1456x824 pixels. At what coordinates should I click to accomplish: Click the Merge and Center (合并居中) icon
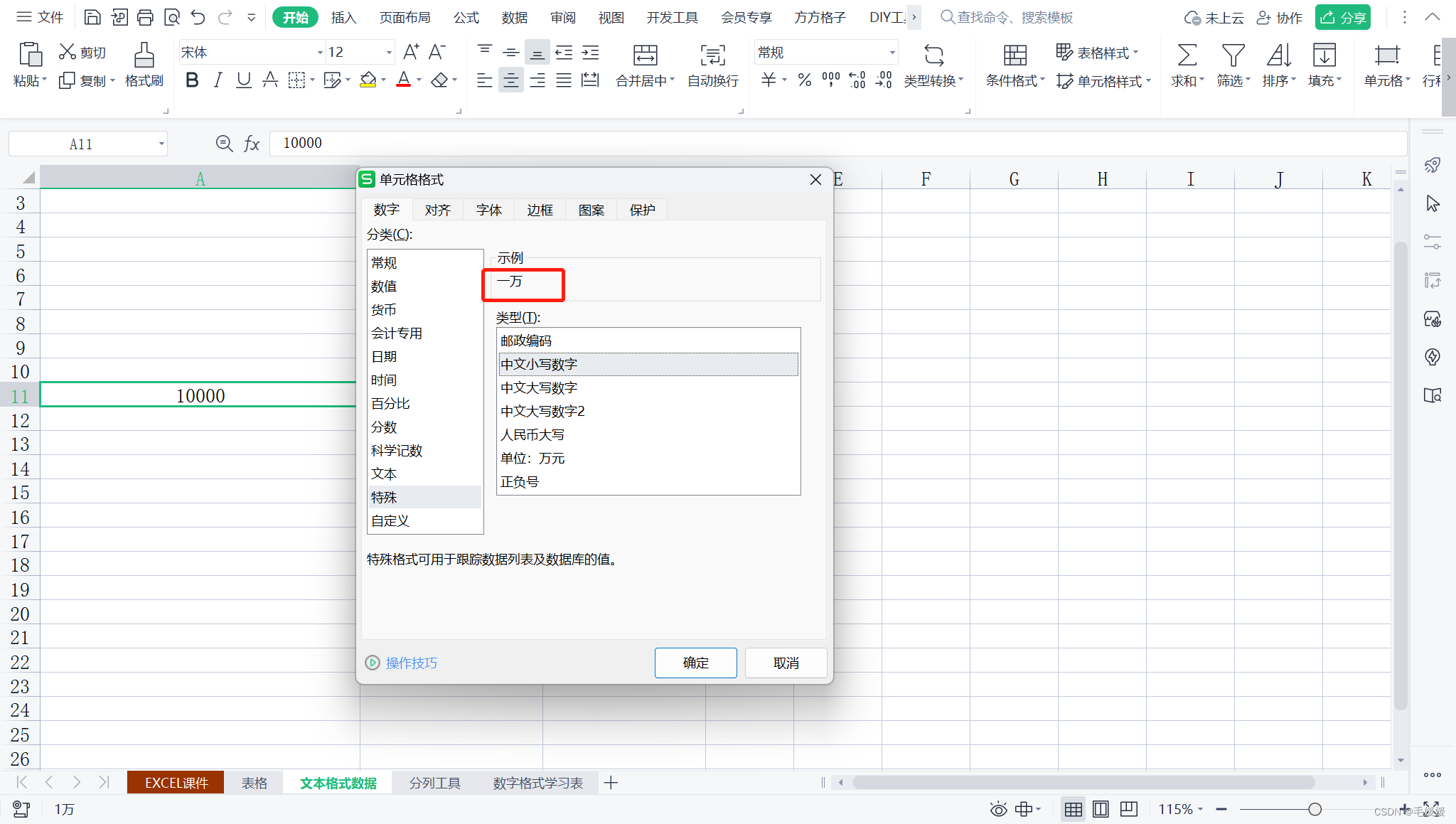645,55
